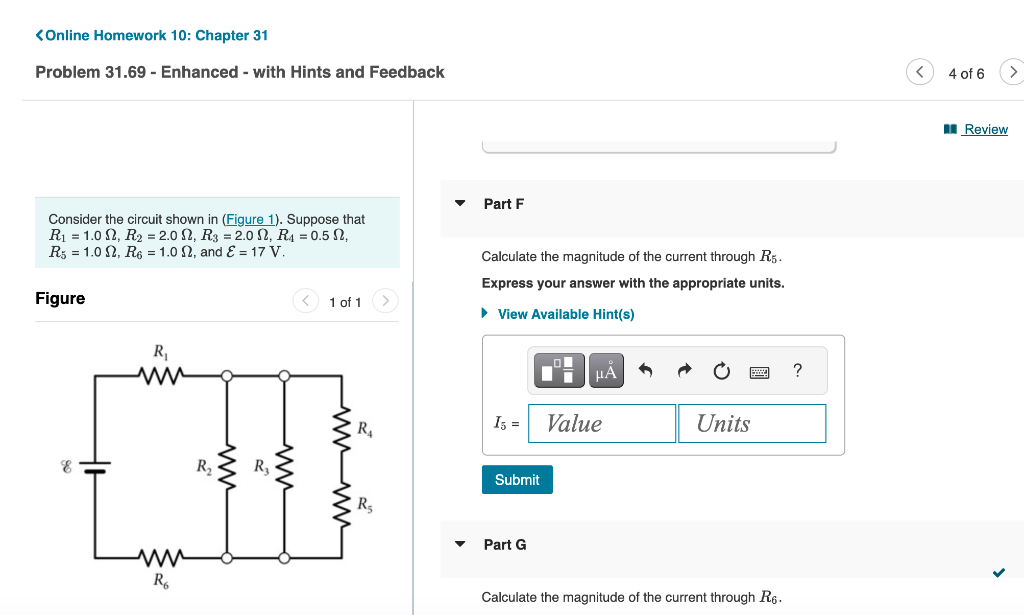Screen dimensions: 1024x615
Task: Reset the answer using the circular reset icon
Action: (722, 370)
